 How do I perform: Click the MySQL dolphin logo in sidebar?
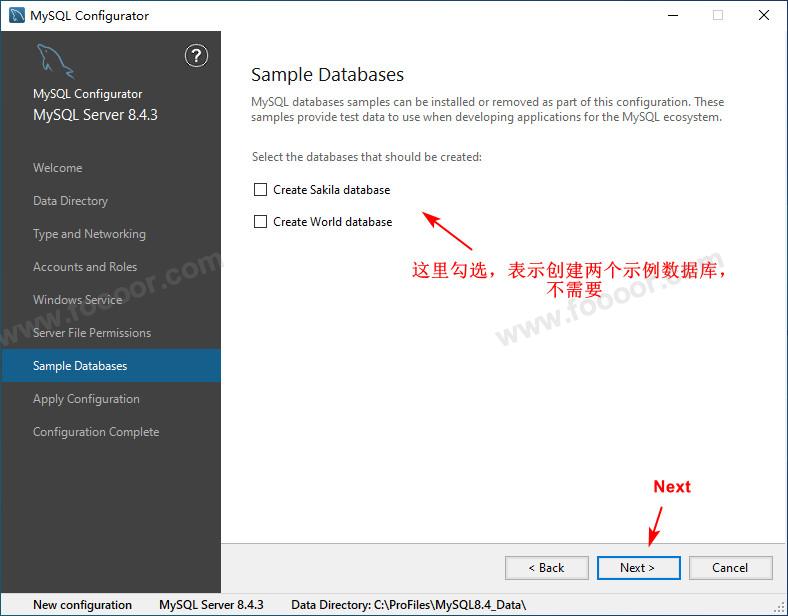coord(54,61)
